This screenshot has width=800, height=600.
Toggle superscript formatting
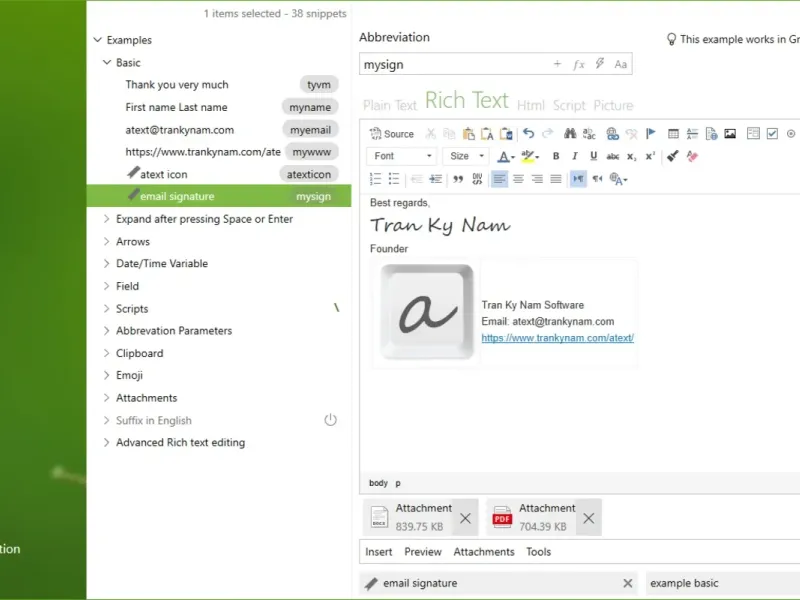pos(650,156)
